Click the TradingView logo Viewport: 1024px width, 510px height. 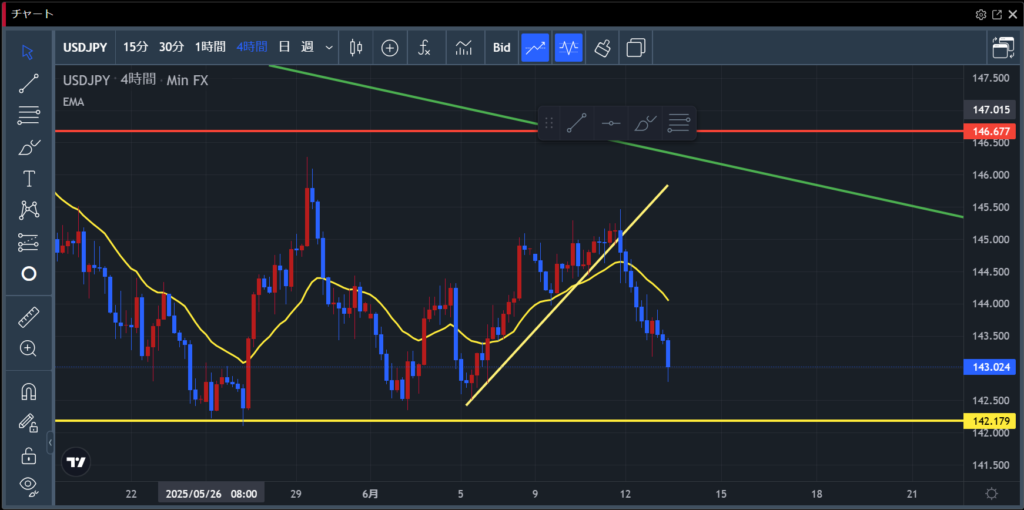76,462
